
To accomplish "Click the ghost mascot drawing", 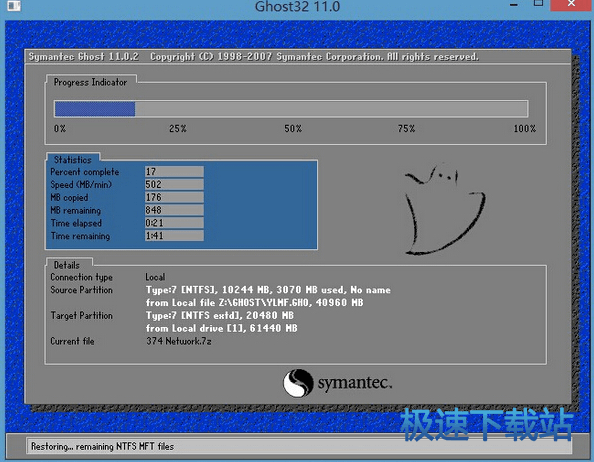I will click(445, 209).
